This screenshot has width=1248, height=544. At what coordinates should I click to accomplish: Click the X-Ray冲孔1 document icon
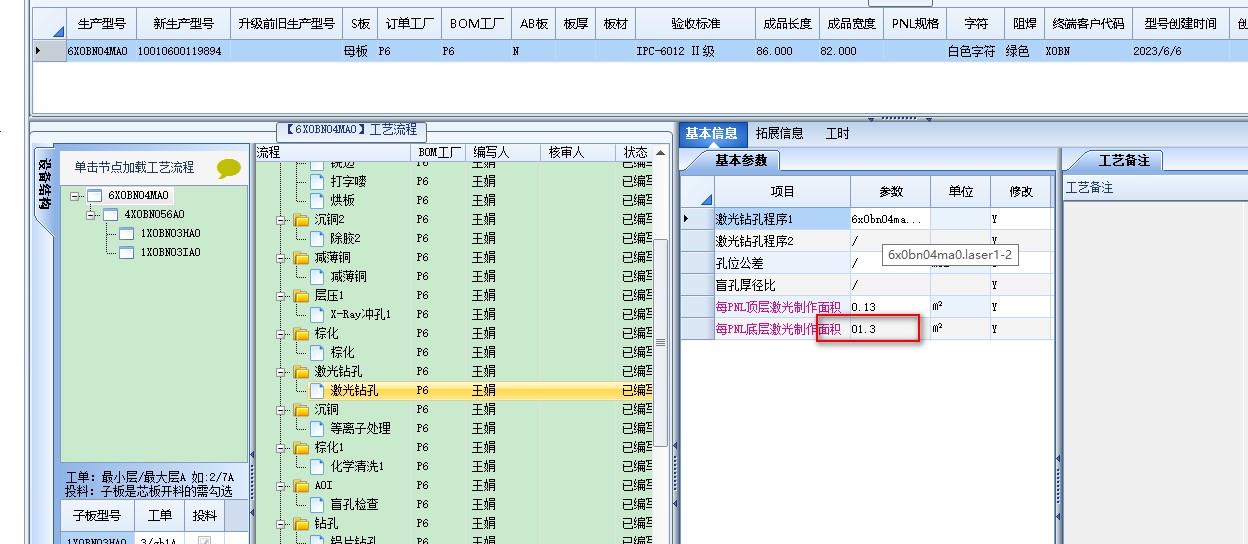(317, 314)
